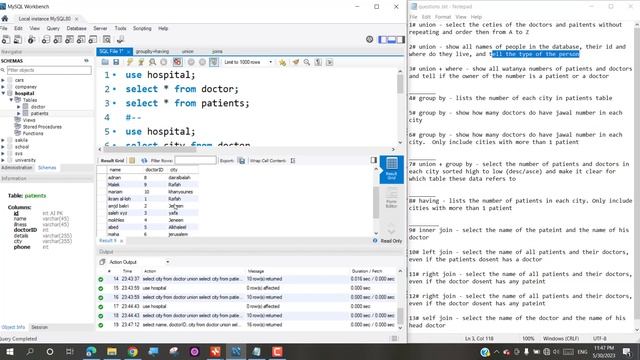Screen dimensions: 640x360
Task: Open Format menu in Notepad window
Action: (x=443, y=17)
